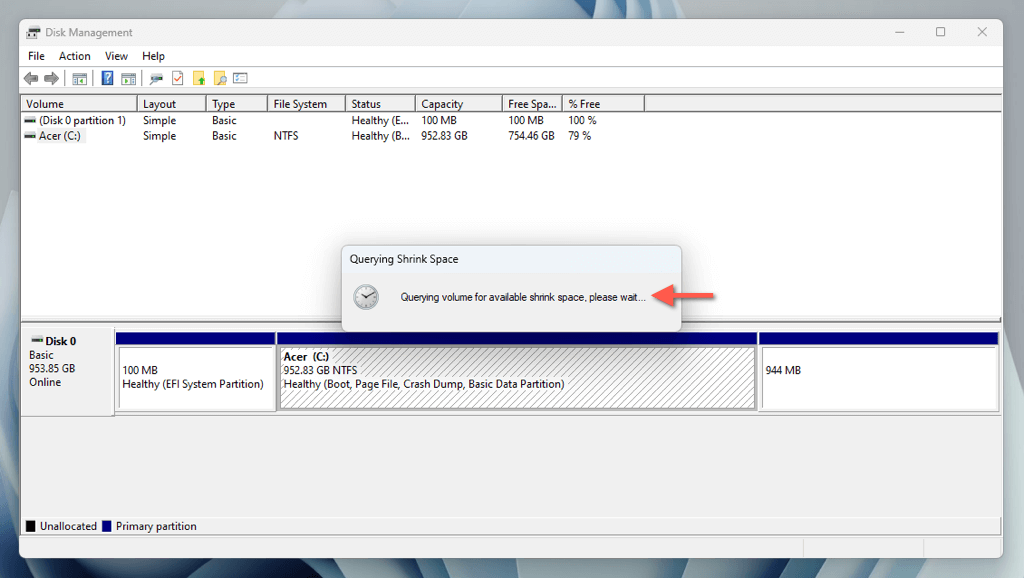
Task: Select the Disk 0 partition 1 volume row
Action: 82,120
